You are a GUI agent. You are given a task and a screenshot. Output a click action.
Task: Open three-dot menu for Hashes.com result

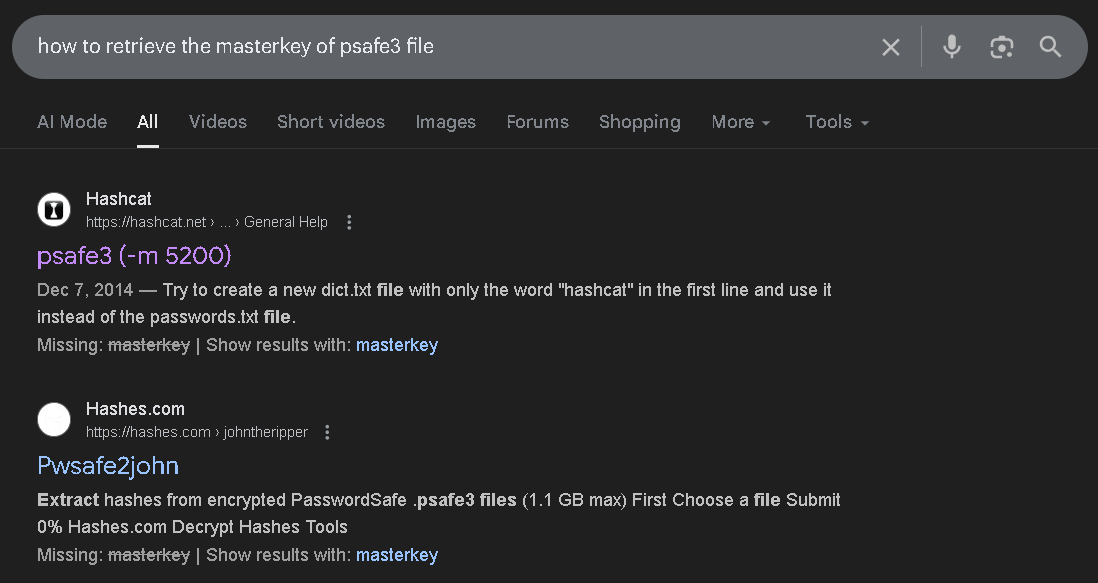[x=327, y=432]
